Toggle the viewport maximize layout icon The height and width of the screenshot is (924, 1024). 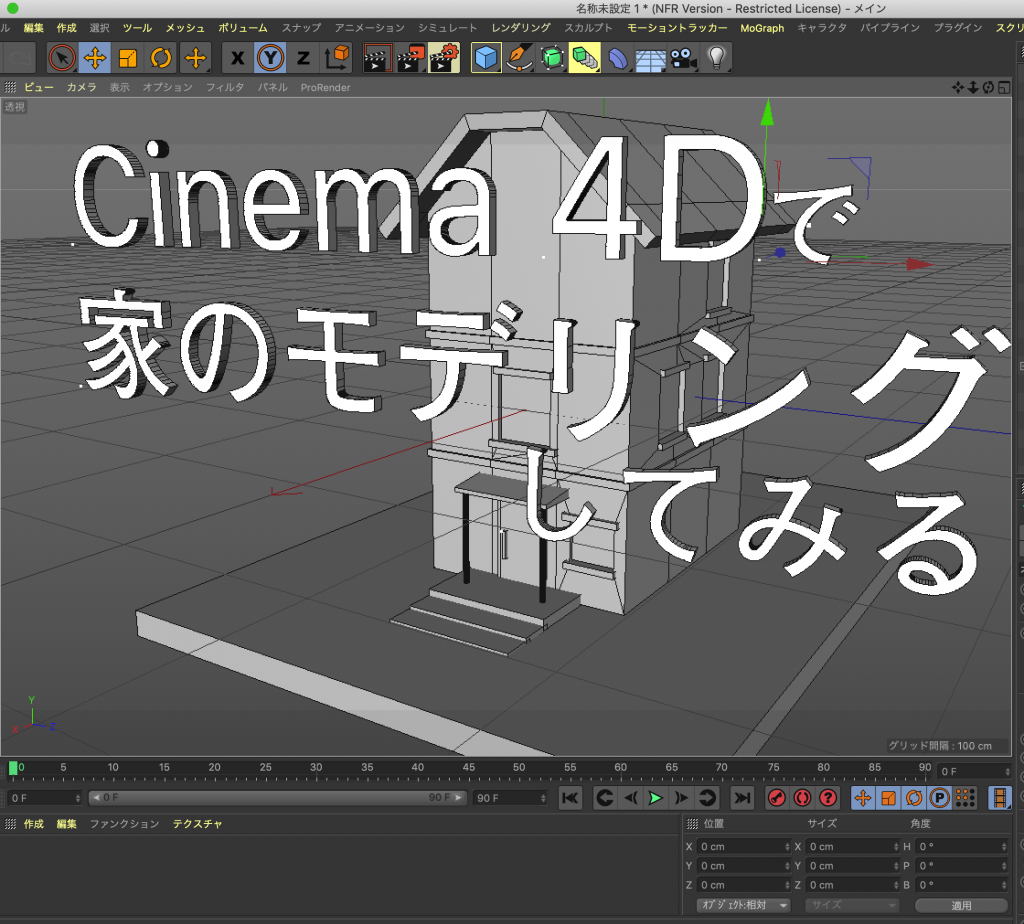pos(1004,88)
